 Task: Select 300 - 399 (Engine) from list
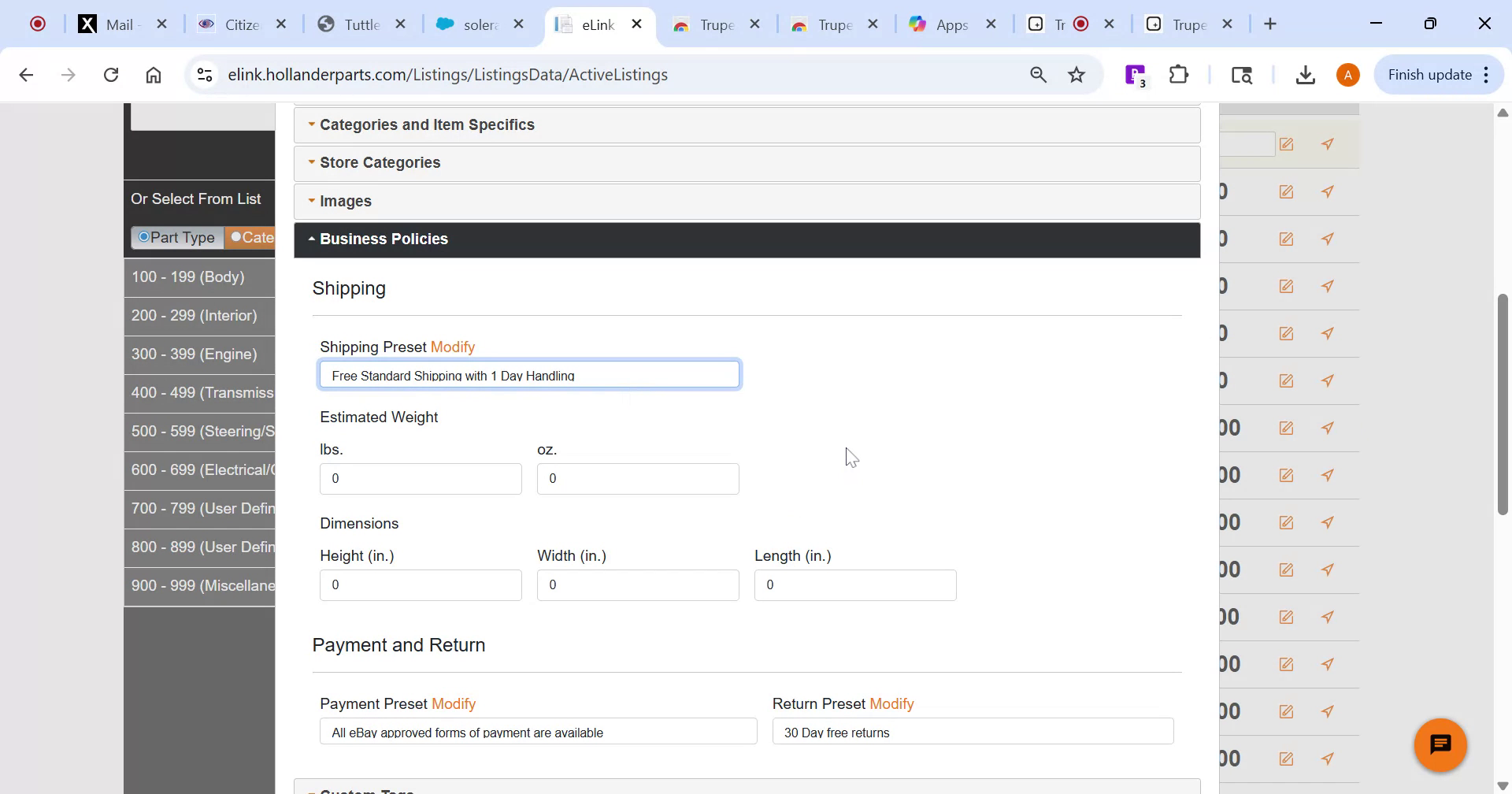(195, 354)
